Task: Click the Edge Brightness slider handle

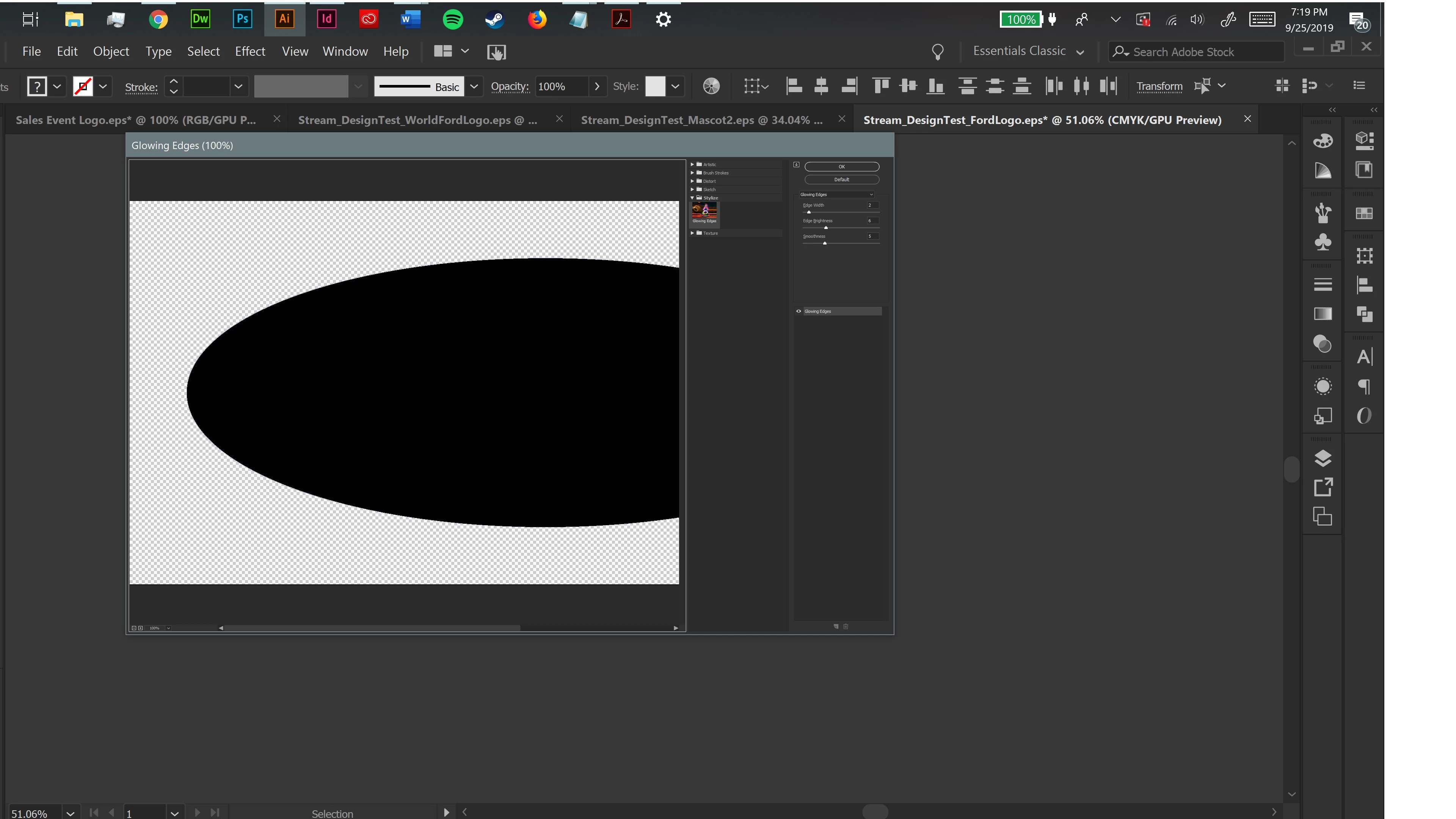Action: coord(826,228)
